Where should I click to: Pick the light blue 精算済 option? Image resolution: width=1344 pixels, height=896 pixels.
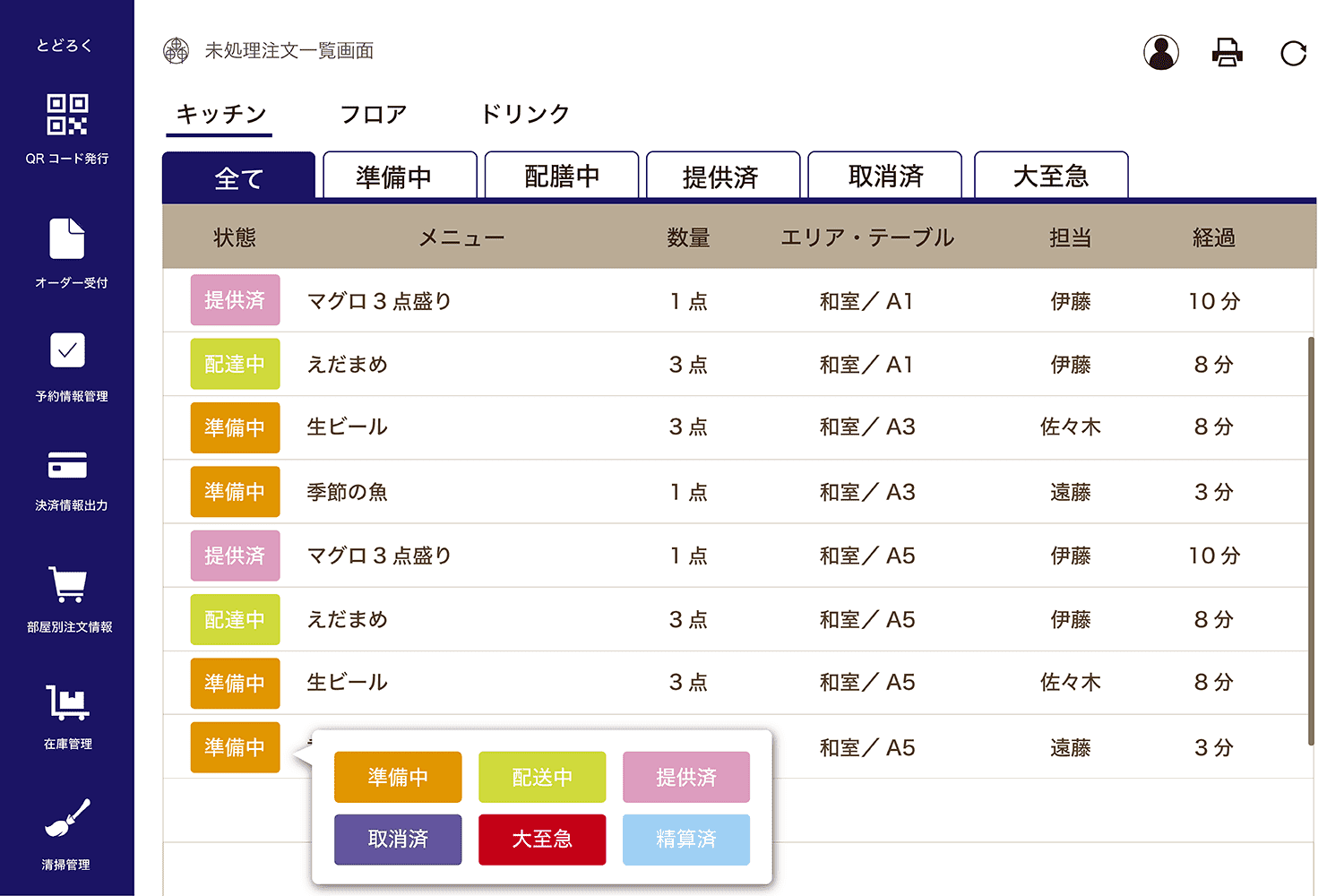pyautogui.click(x=685, y=840)
